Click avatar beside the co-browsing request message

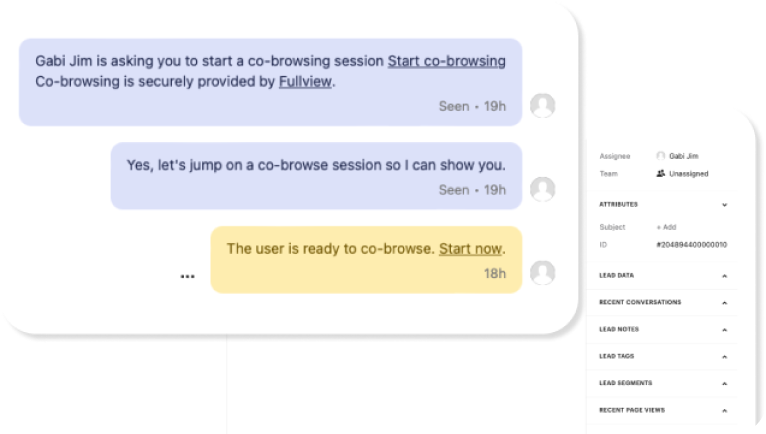point(542,105)
